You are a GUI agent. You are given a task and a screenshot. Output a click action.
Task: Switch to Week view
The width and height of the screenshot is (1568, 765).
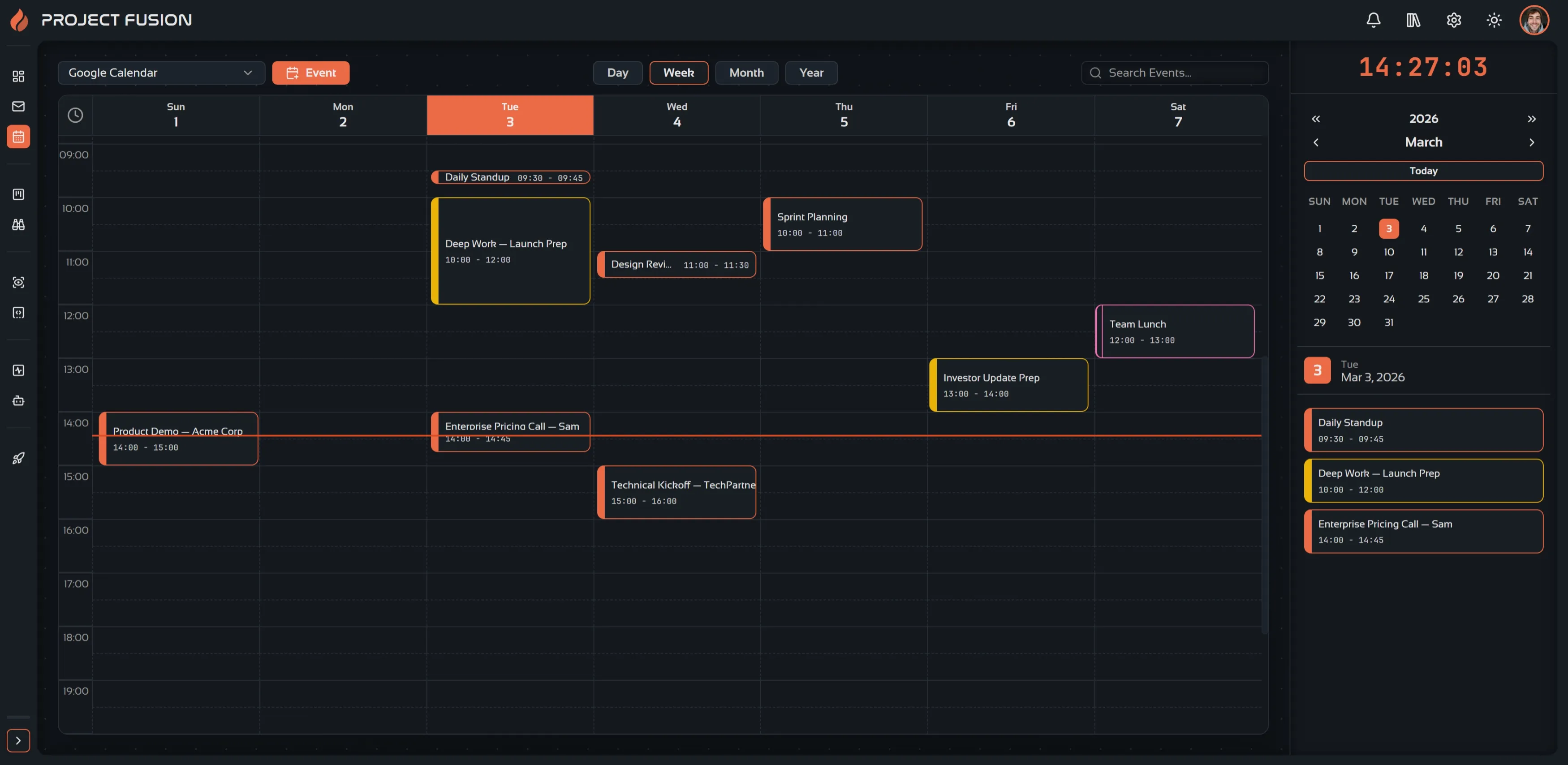tap(679, 73)
